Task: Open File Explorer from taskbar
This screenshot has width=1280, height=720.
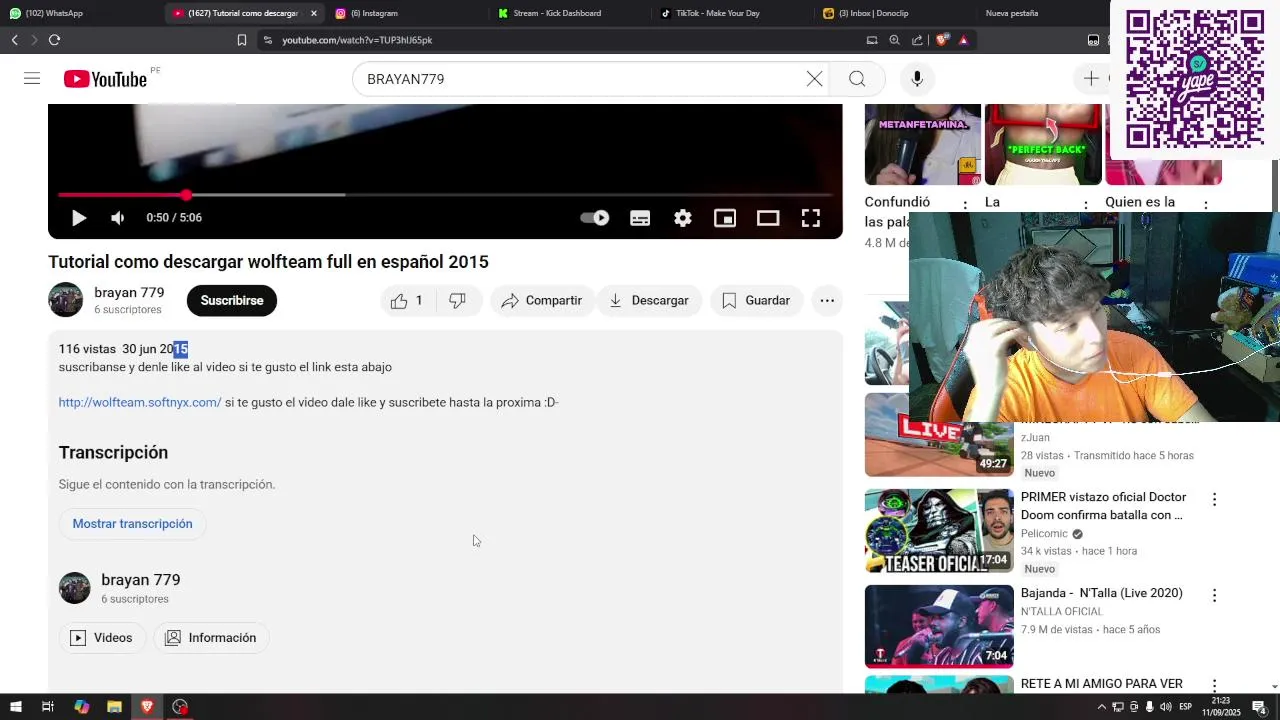Action: (114, 707)
